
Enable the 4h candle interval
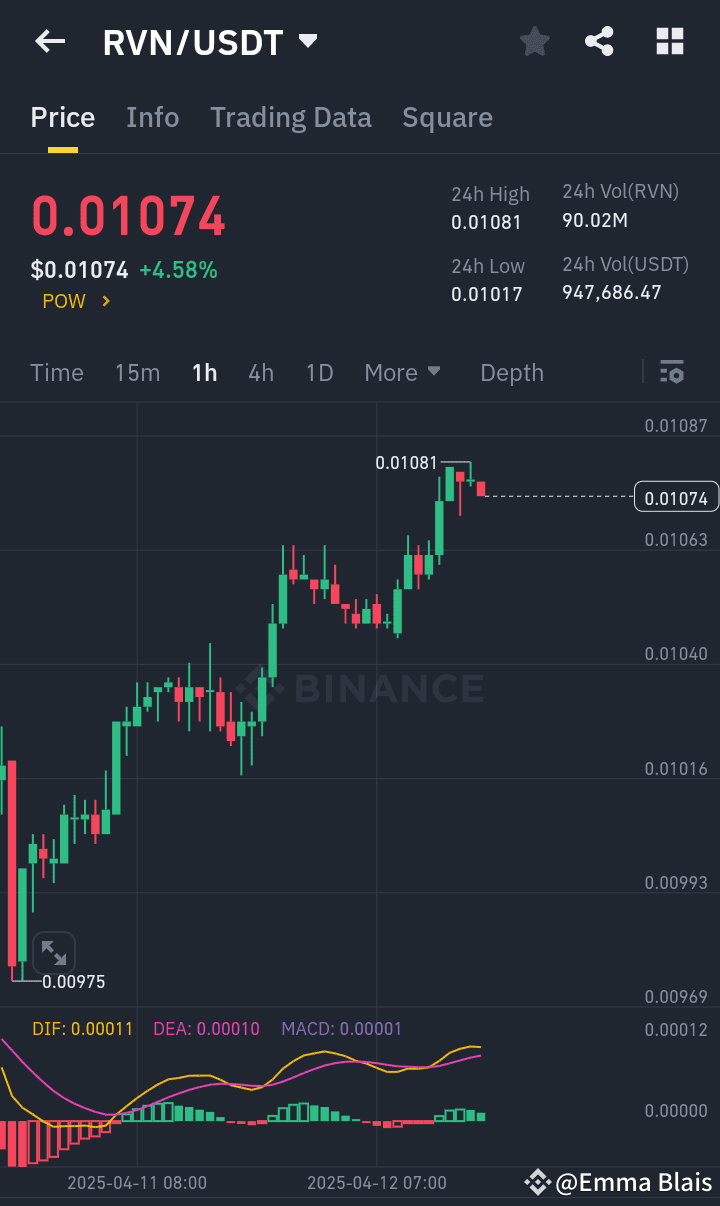click(x=261, y=372)
